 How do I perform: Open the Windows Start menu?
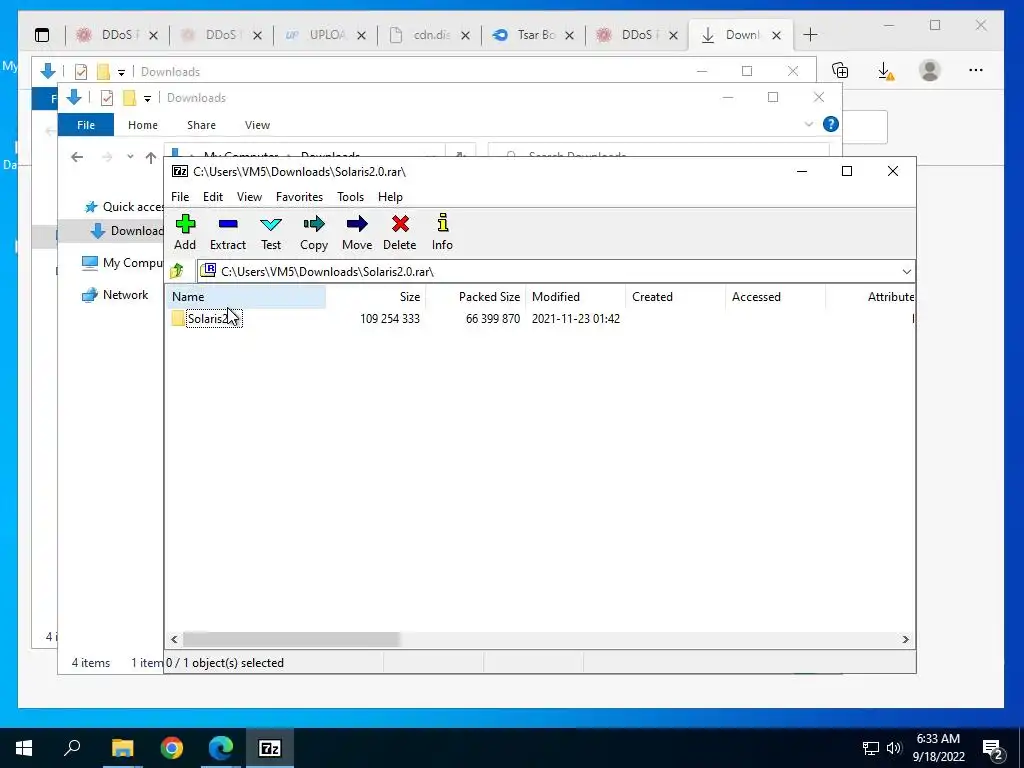pos(24,748)
